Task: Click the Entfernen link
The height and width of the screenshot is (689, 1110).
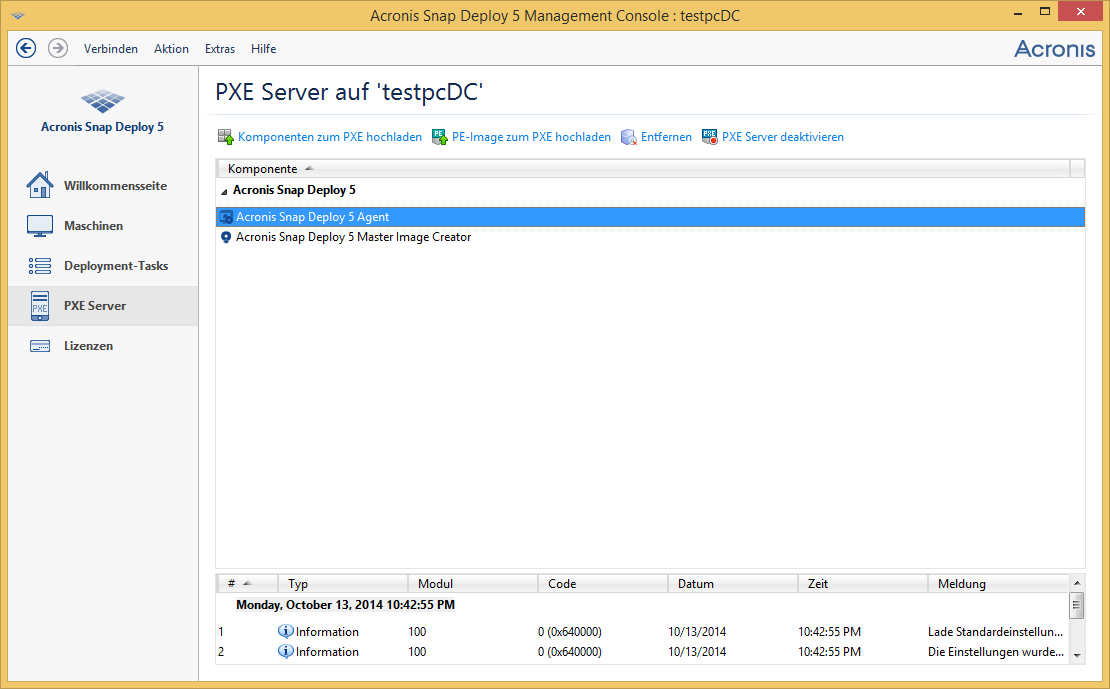Action: 666,137
